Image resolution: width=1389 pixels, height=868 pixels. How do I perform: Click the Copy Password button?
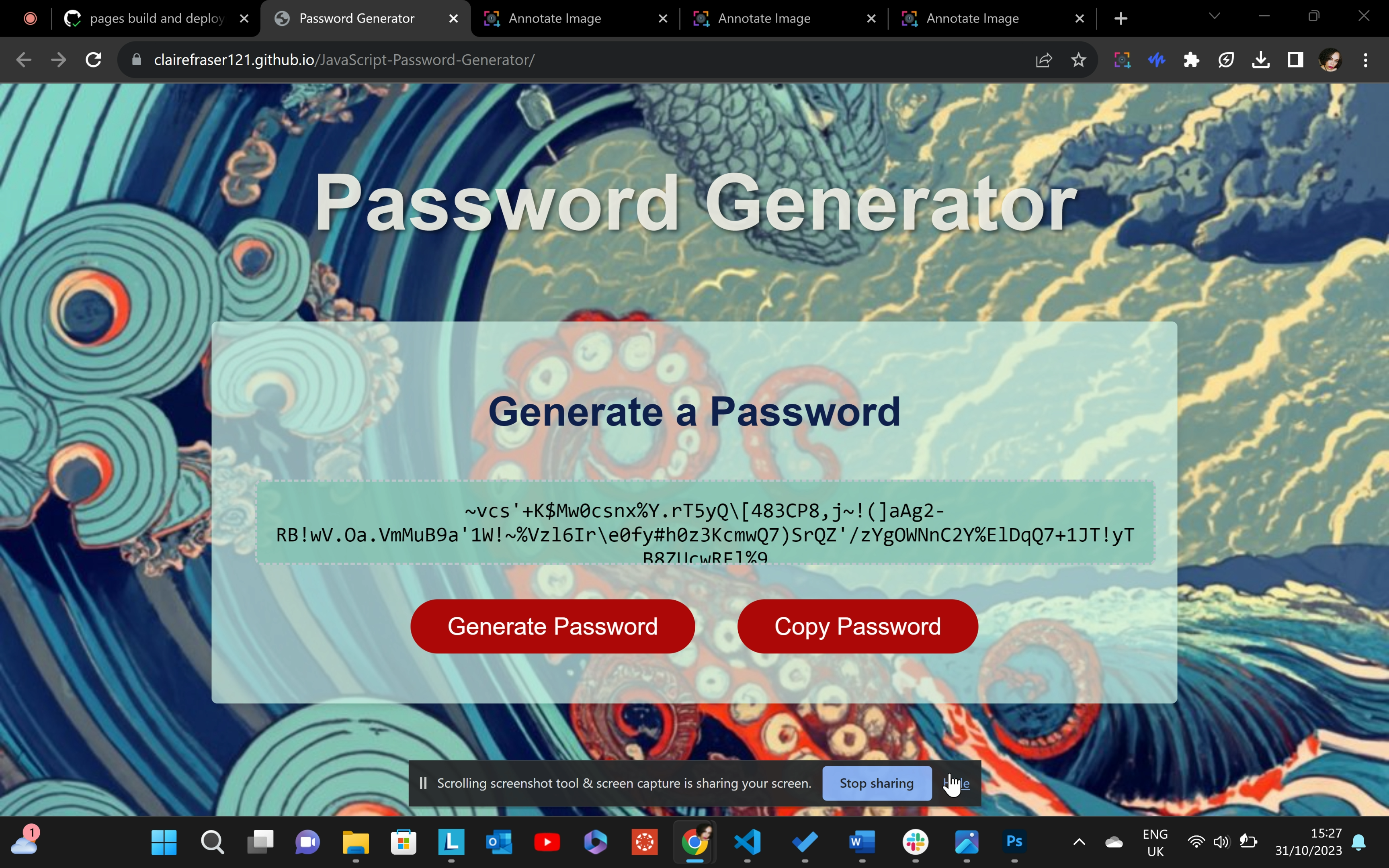(858, 626)
